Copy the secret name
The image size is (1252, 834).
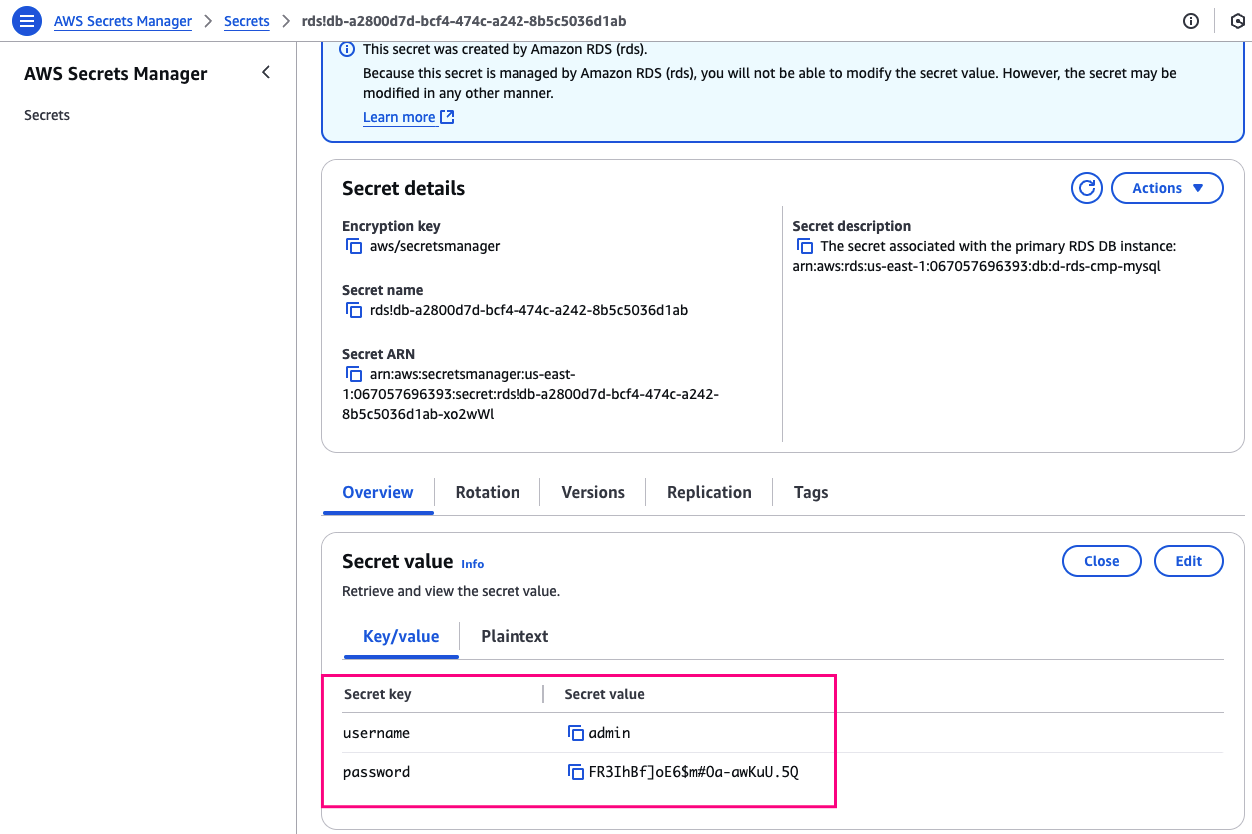pyautogui.click(x=354, y=310)
